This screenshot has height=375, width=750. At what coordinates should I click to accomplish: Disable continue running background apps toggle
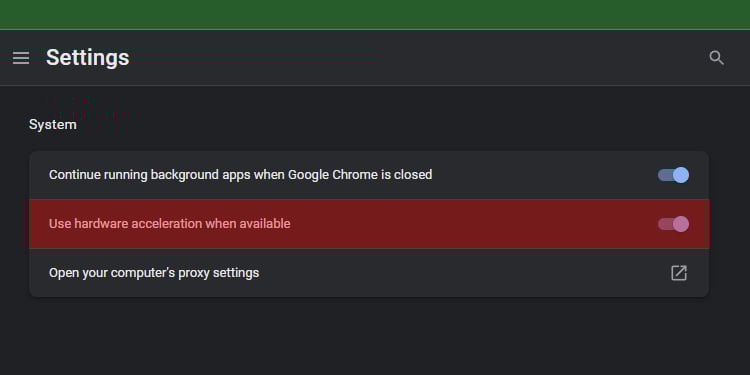[x=673, y=175]
